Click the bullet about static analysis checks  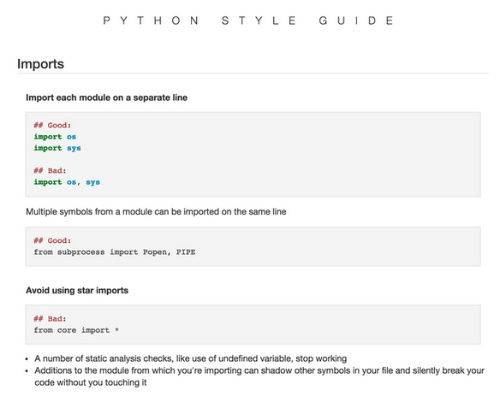[x=191, y=359]
